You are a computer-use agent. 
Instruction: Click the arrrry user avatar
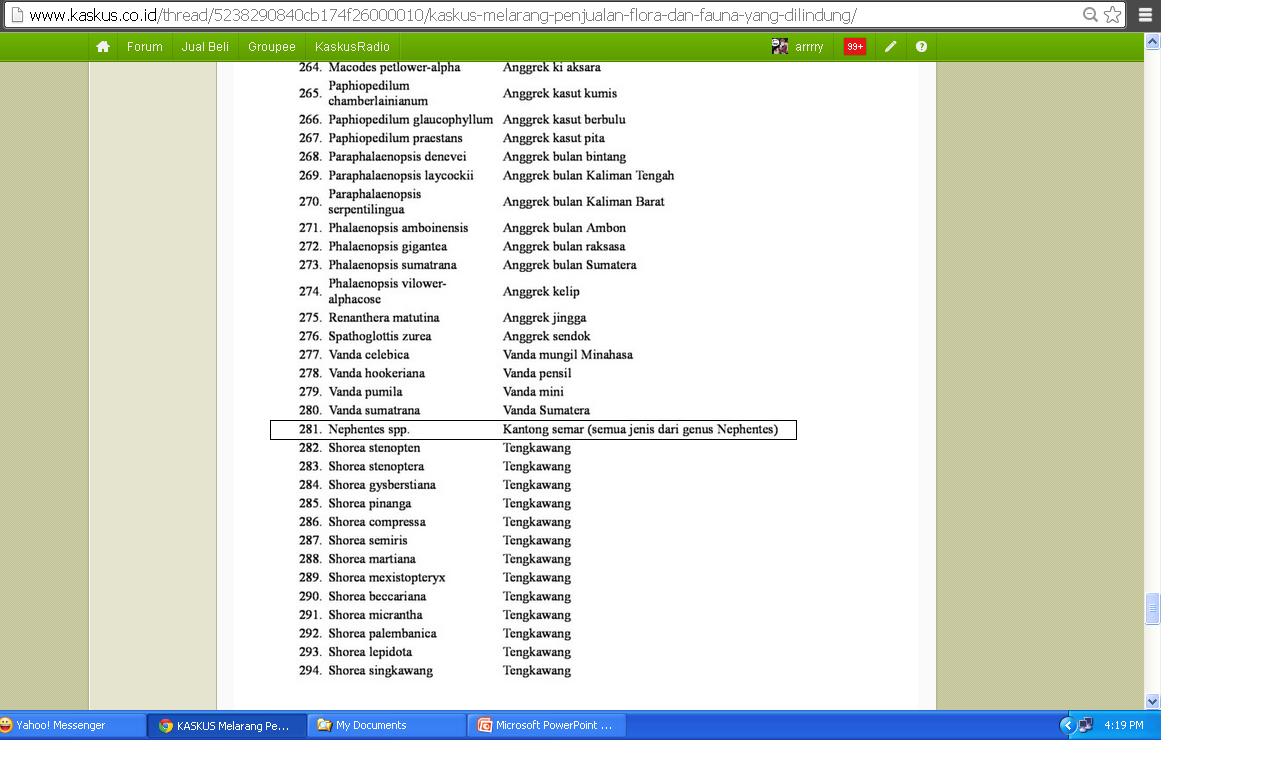[780, 47]
